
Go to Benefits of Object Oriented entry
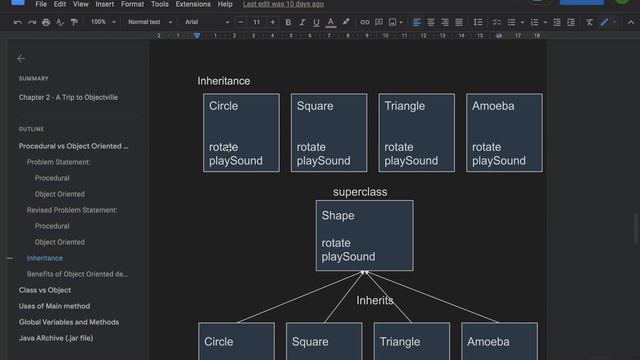pos(77,274)
